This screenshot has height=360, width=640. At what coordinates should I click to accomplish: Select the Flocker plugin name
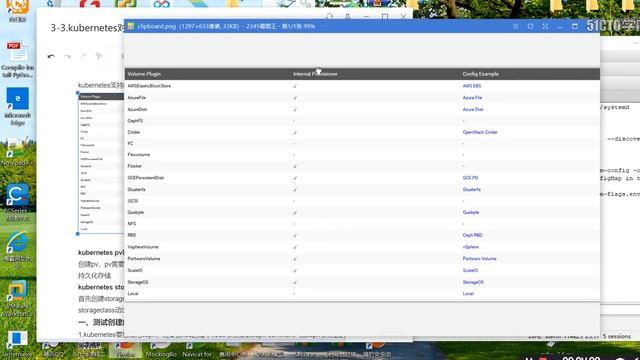[135, 166]
